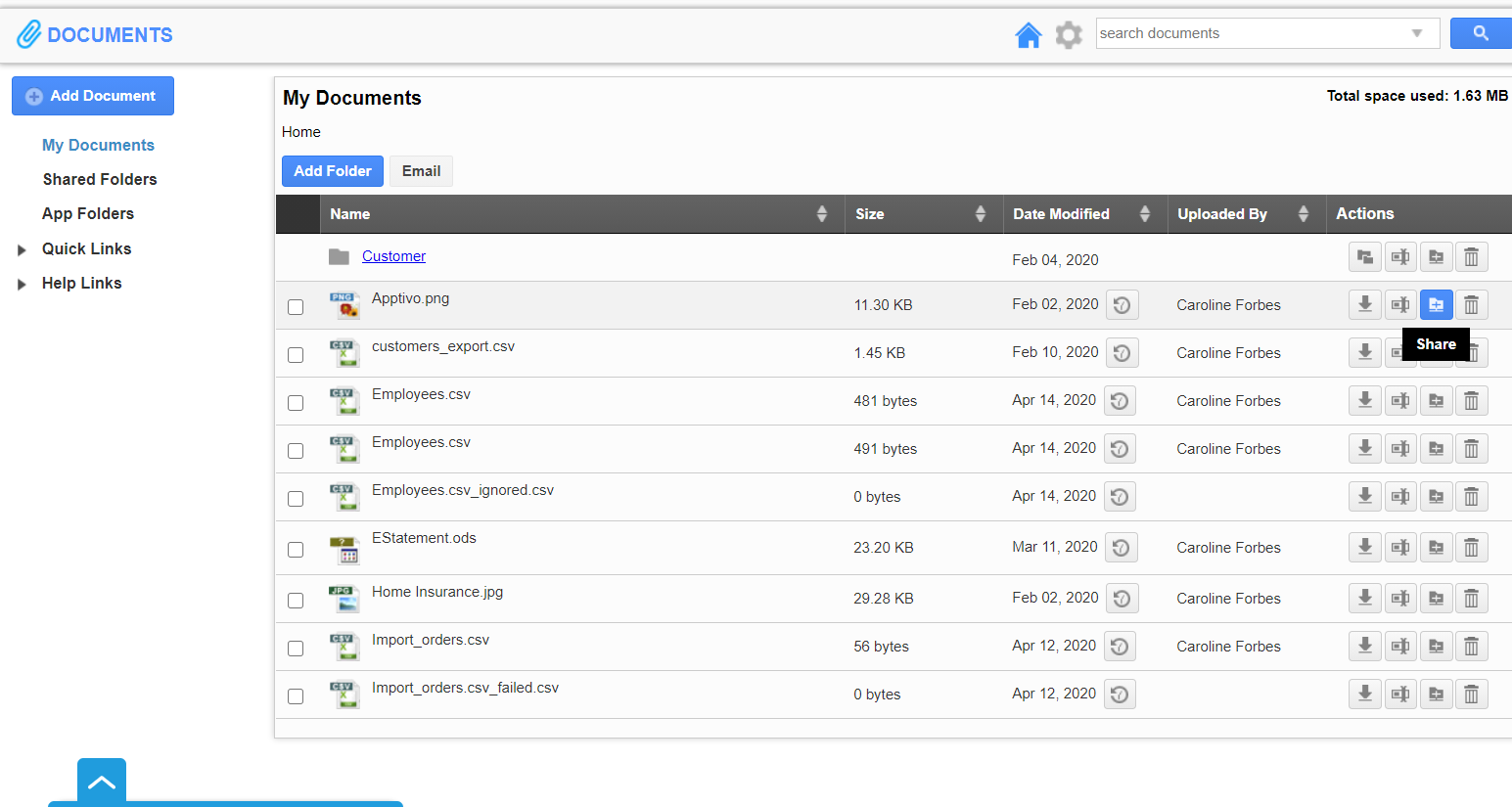The height and width of the screenshot is (807, 1512).
Task: Open the share action for Customer folder
Action: [x=1436, y=256]
